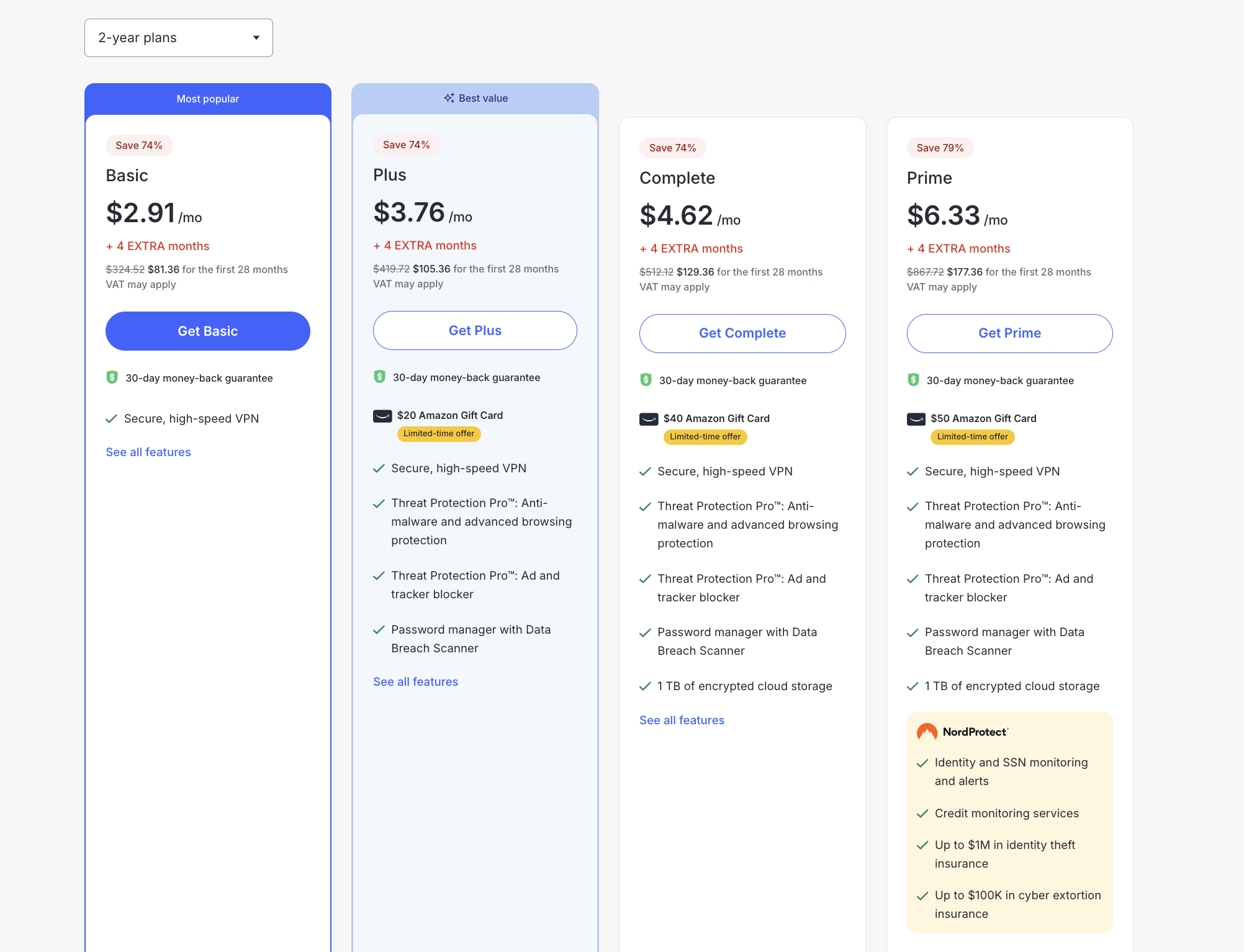Click Limited-time offer badge under $40 gift card
The height and width of the screenshot is (952, 1244).
point(705,437)
